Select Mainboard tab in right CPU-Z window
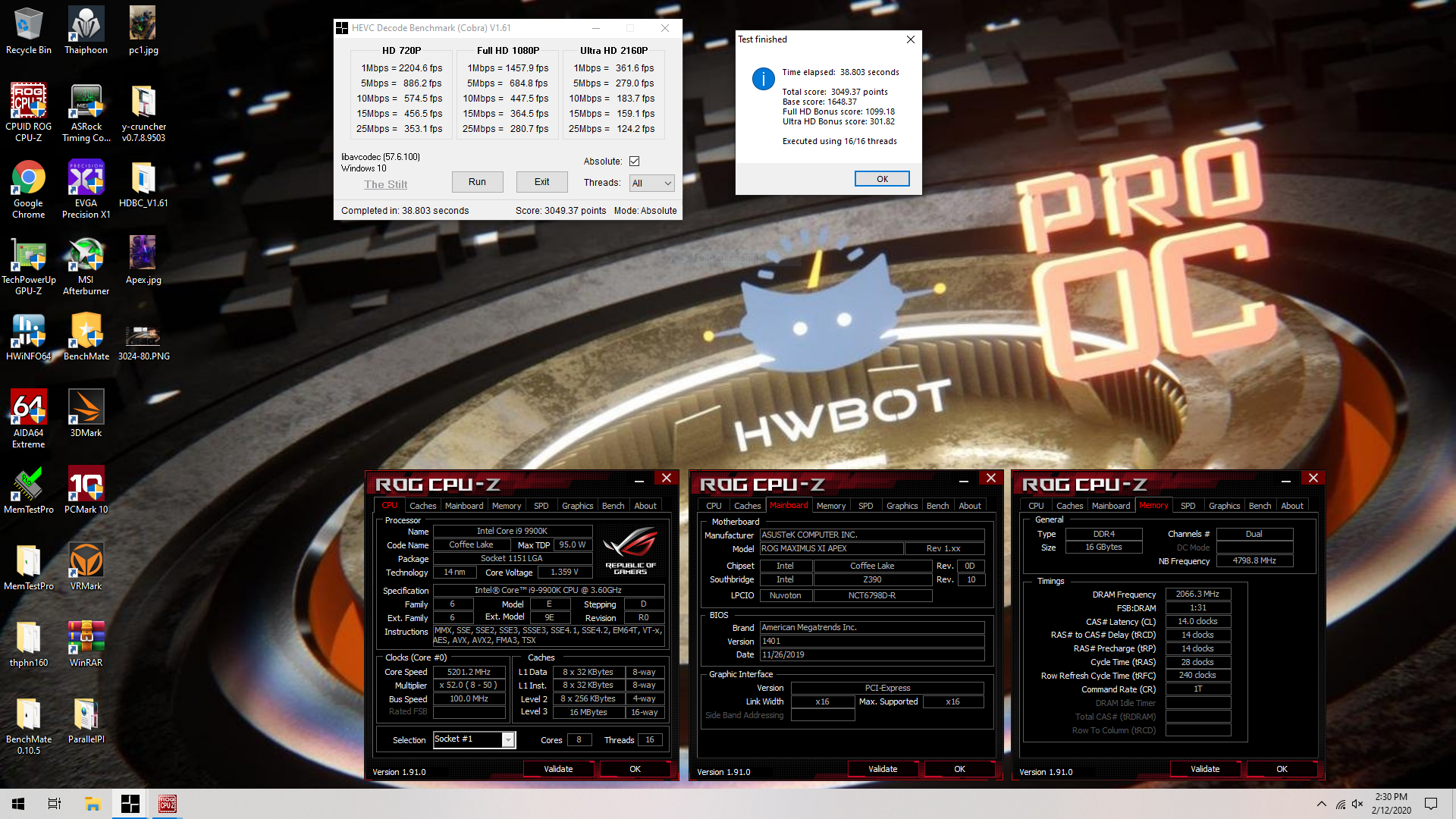Screen dimensions: 1456x819 (1111, 506)
